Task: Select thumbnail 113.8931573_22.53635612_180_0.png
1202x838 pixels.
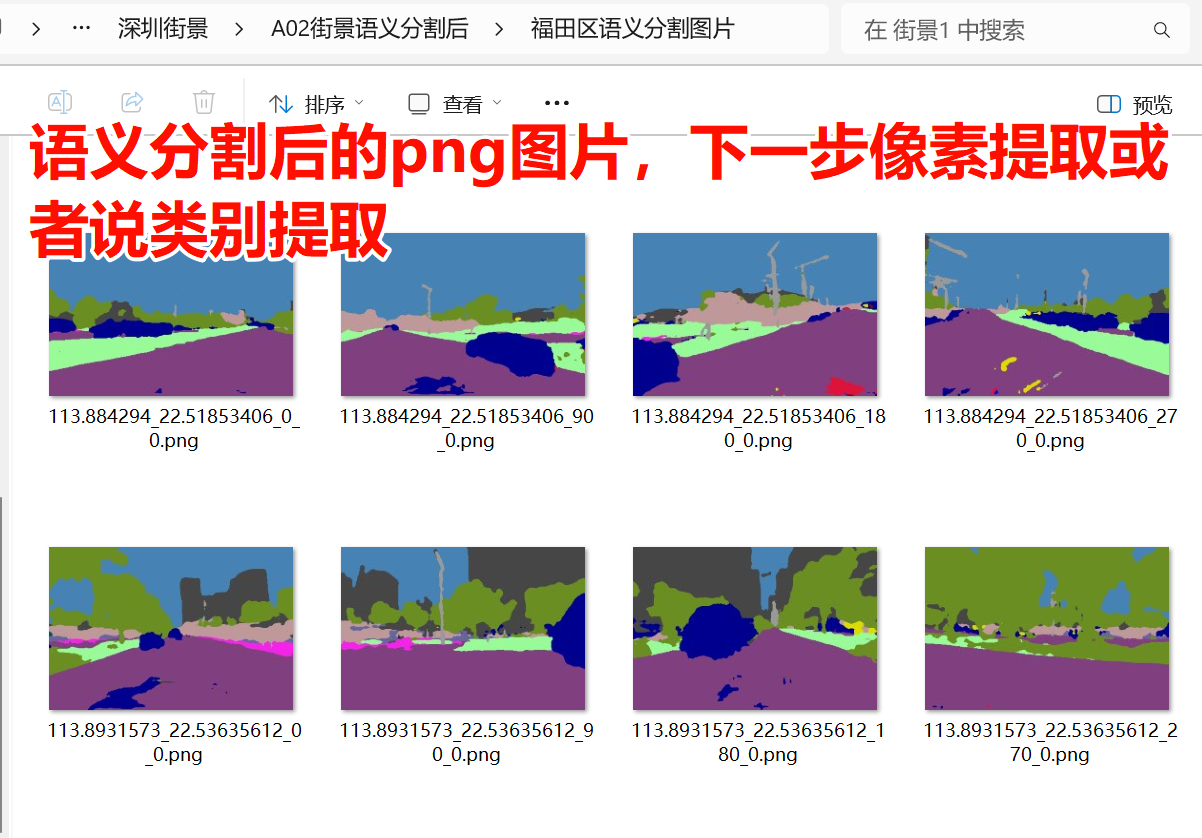Action: click(754, 627)
